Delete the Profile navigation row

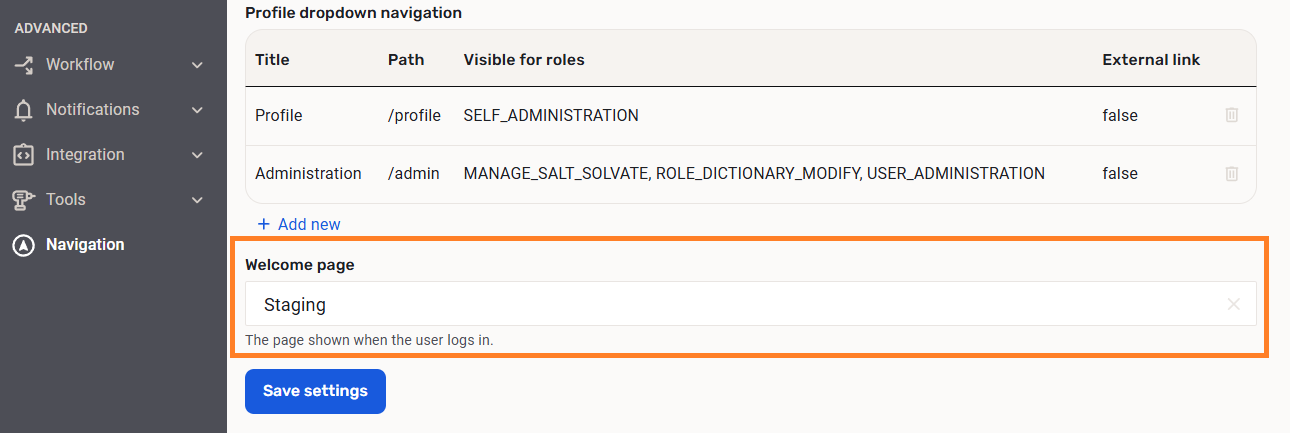(1232, 115)
